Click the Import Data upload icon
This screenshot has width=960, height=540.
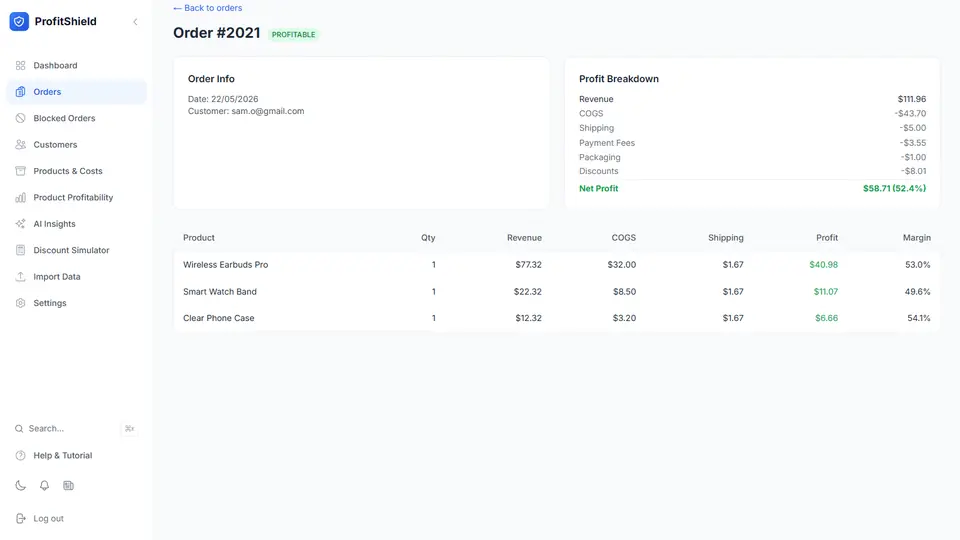tap(20, 276)
